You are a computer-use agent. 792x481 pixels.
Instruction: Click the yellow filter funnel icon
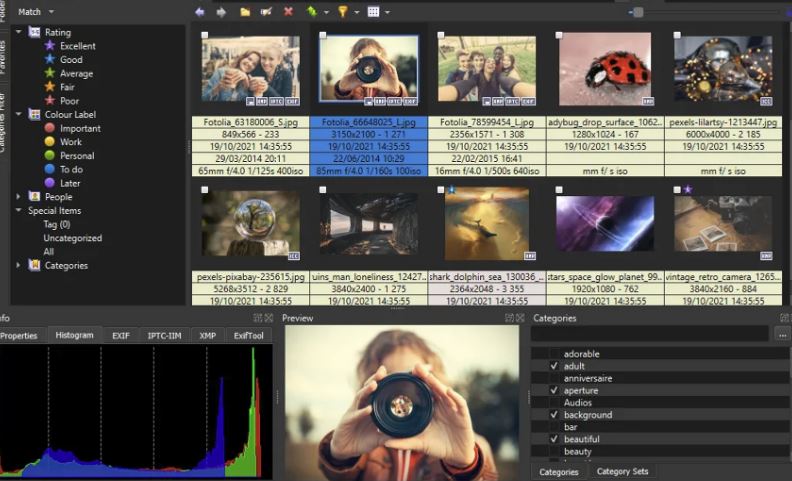342,12
